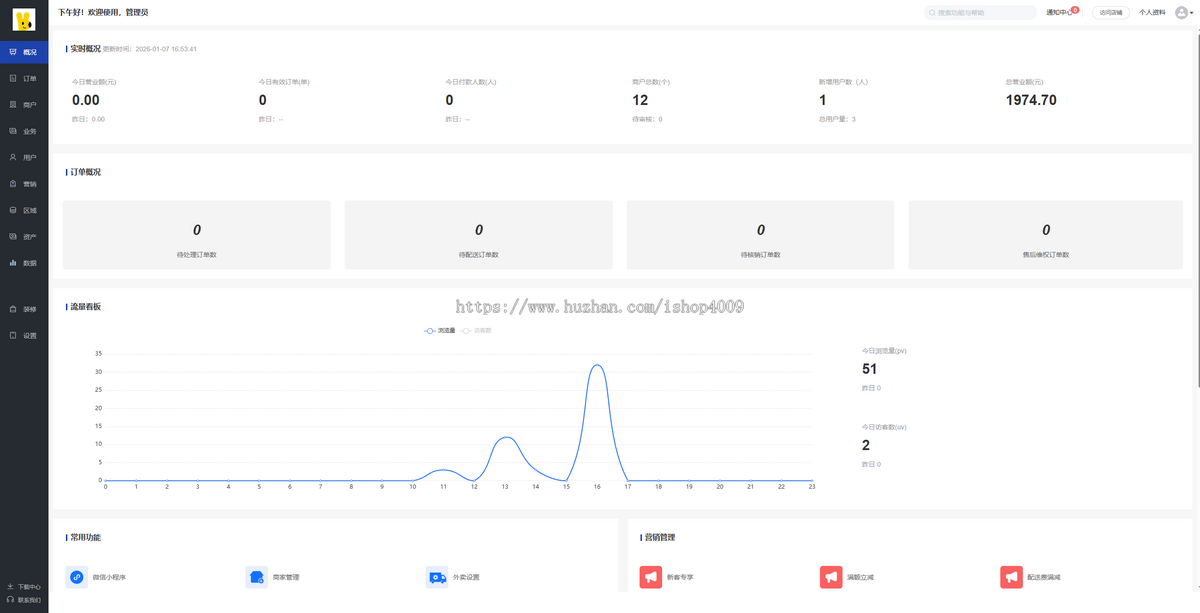Viewport: 1200px width, 613px height.
Task: Click the 用户 users person icon
Action: click(13, 157)
